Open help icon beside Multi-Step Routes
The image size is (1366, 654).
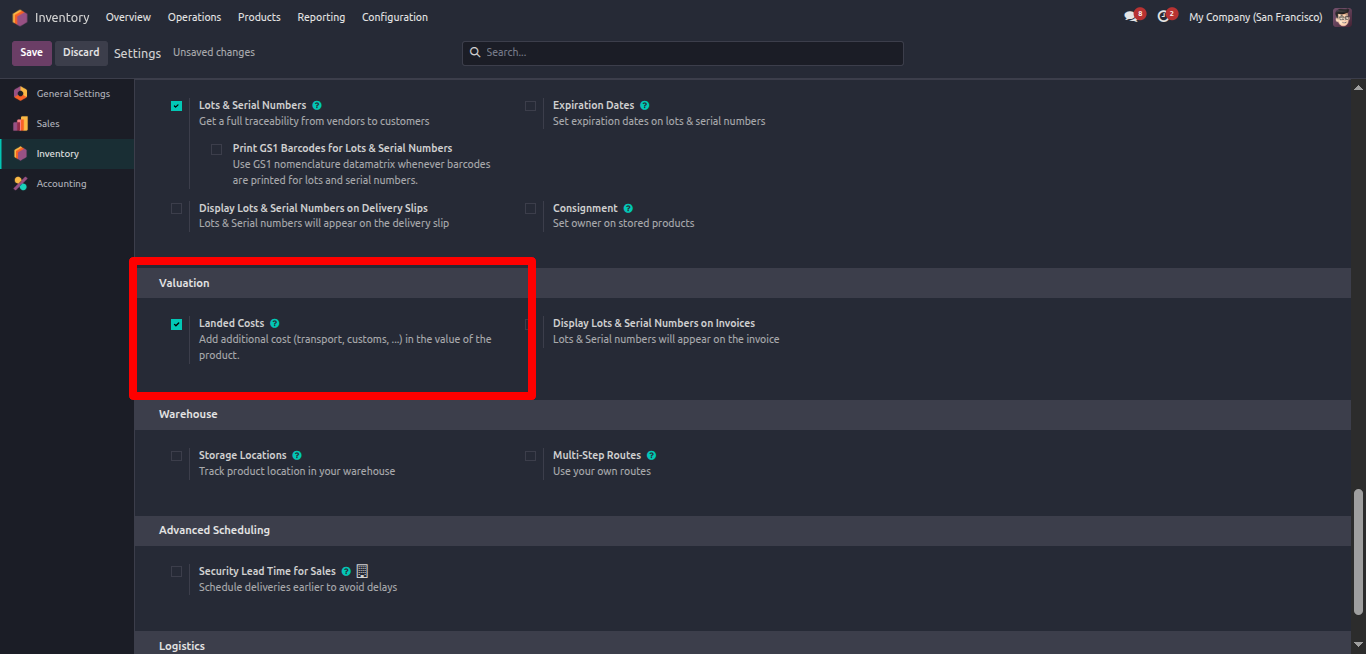(x=651, y=455)
